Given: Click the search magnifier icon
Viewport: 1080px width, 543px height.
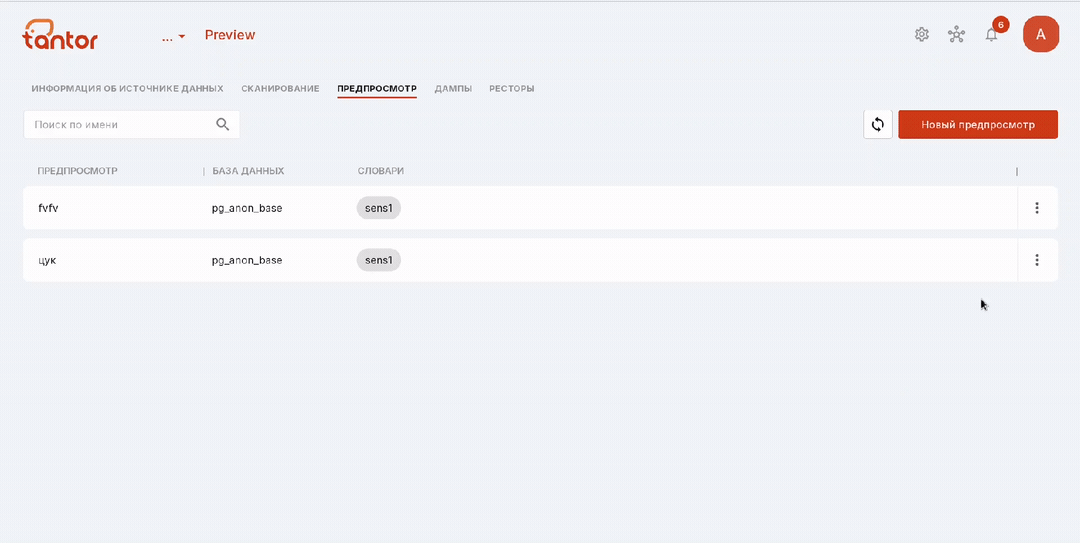Looking at the screenshot, I should (222, 124).
